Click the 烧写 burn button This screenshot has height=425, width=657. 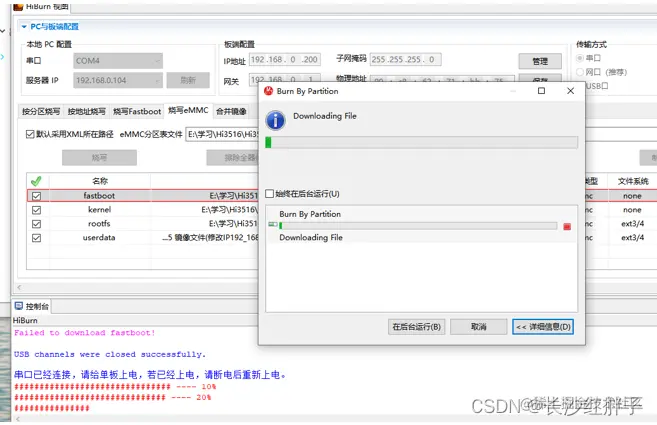[99, 158]
